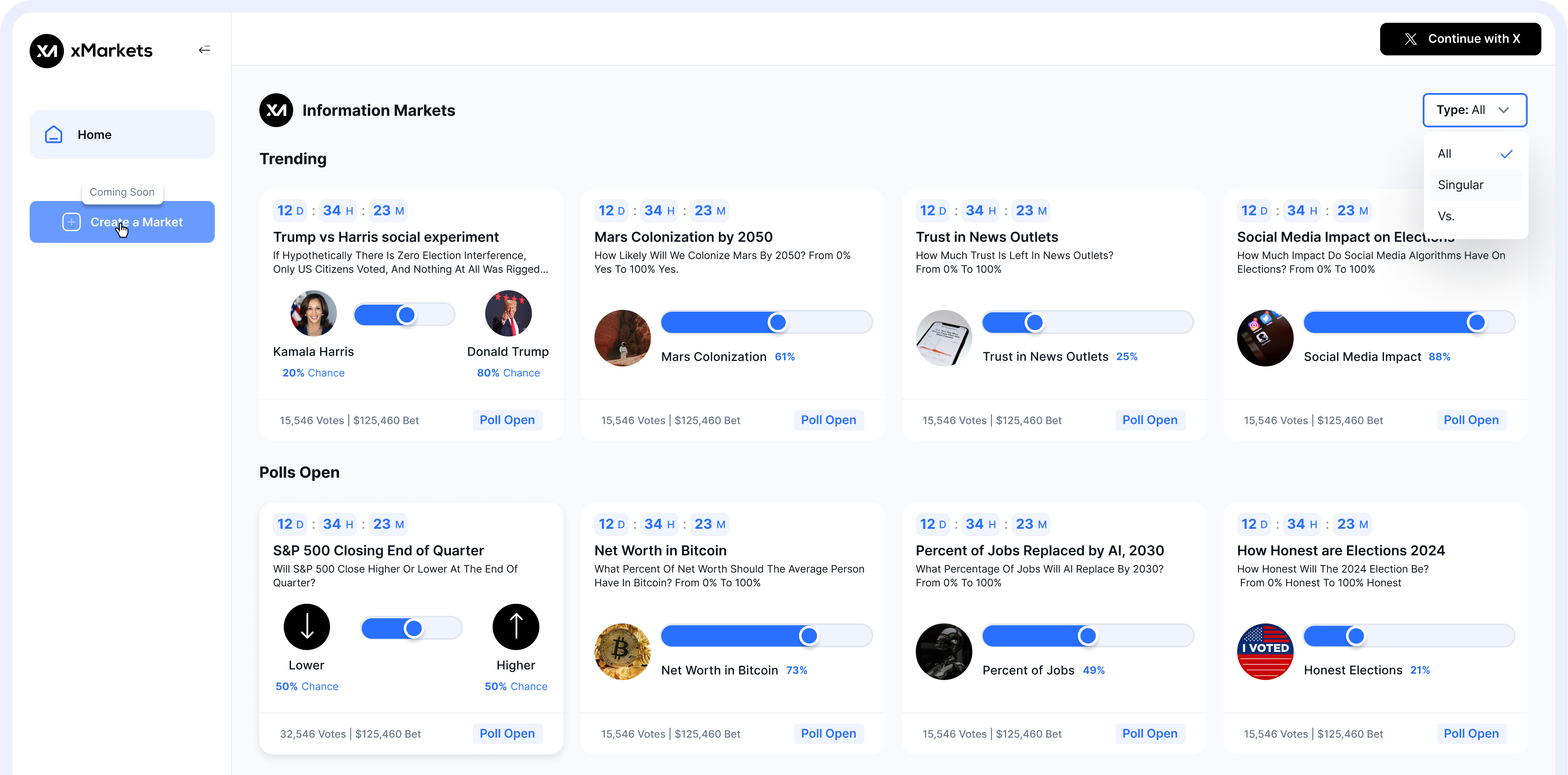
Task: Click the xMarkets logo in the sidebar
Action: [47, 50]
